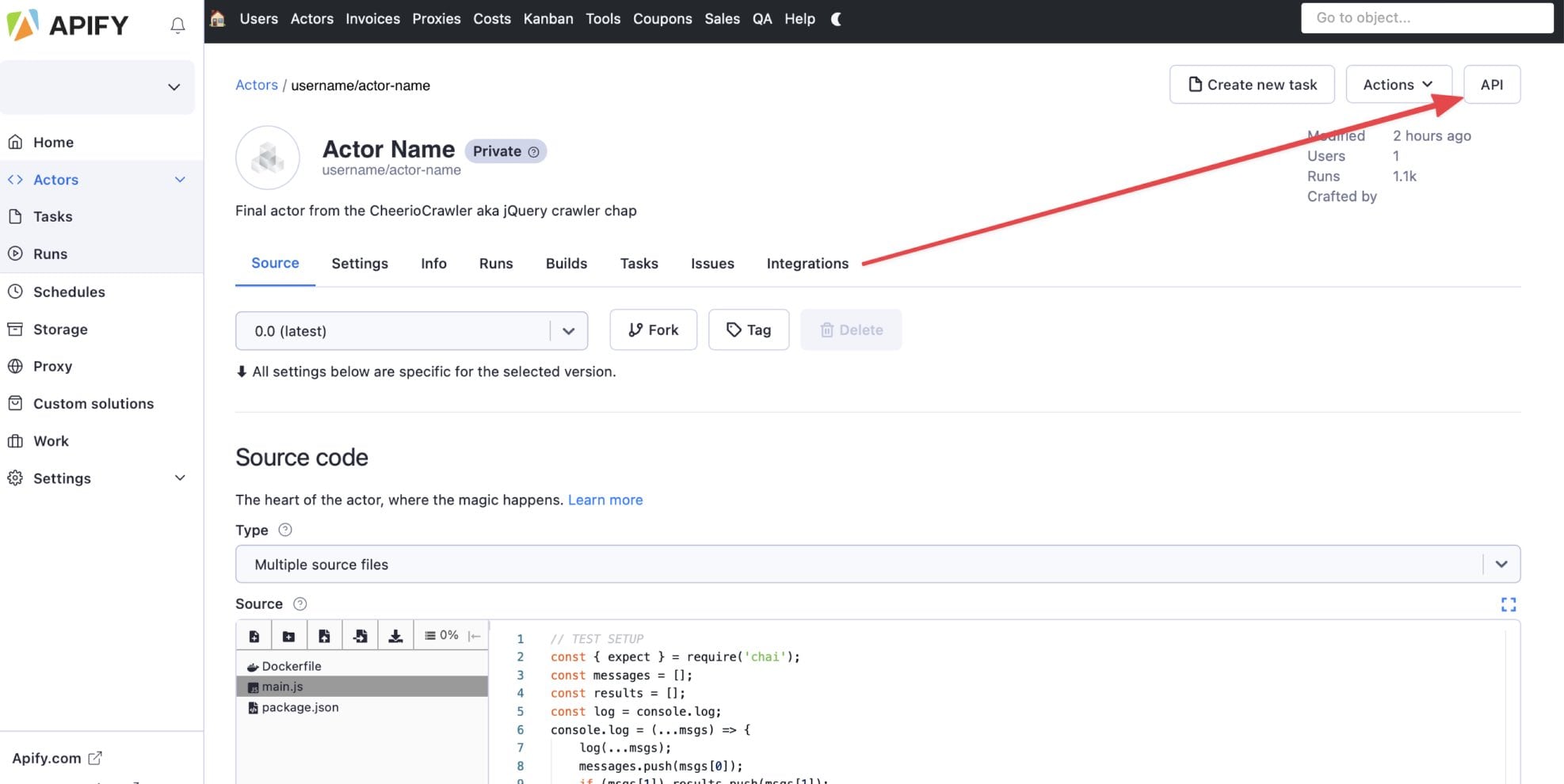Create a new folder in the file tree
The image size is (1564, 784).
click(288, 634)
